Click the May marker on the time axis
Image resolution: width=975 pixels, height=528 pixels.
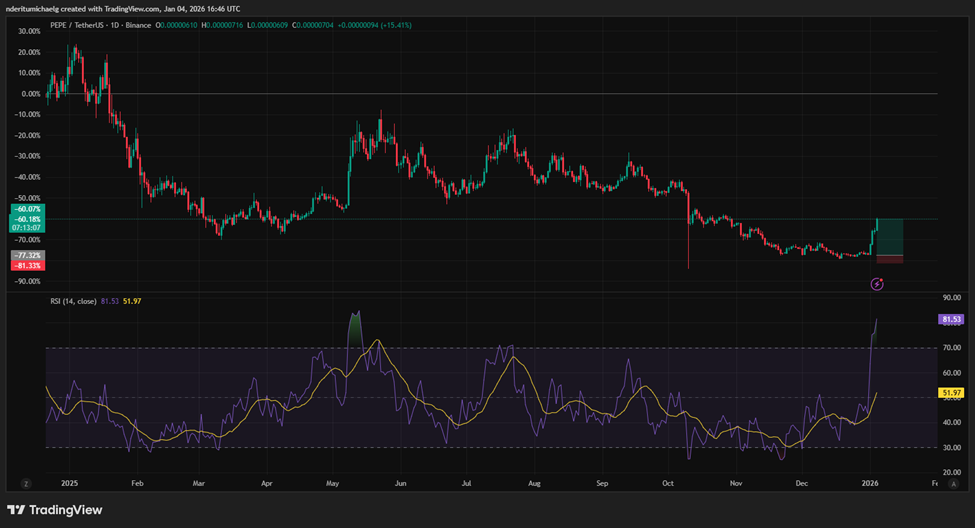coord(333,481)
